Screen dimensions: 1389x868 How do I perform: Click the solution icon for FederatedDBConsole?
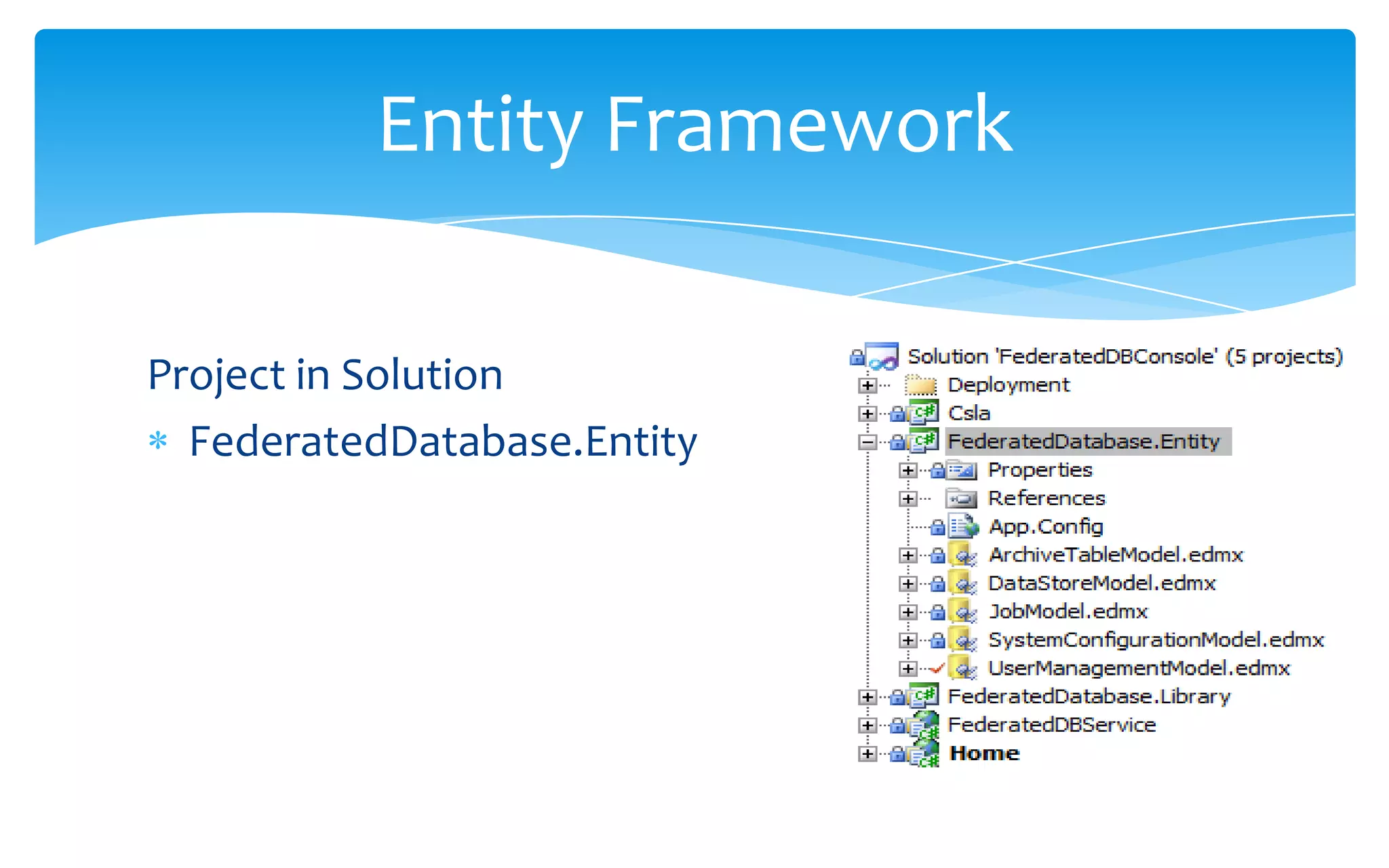click(882, 357)
